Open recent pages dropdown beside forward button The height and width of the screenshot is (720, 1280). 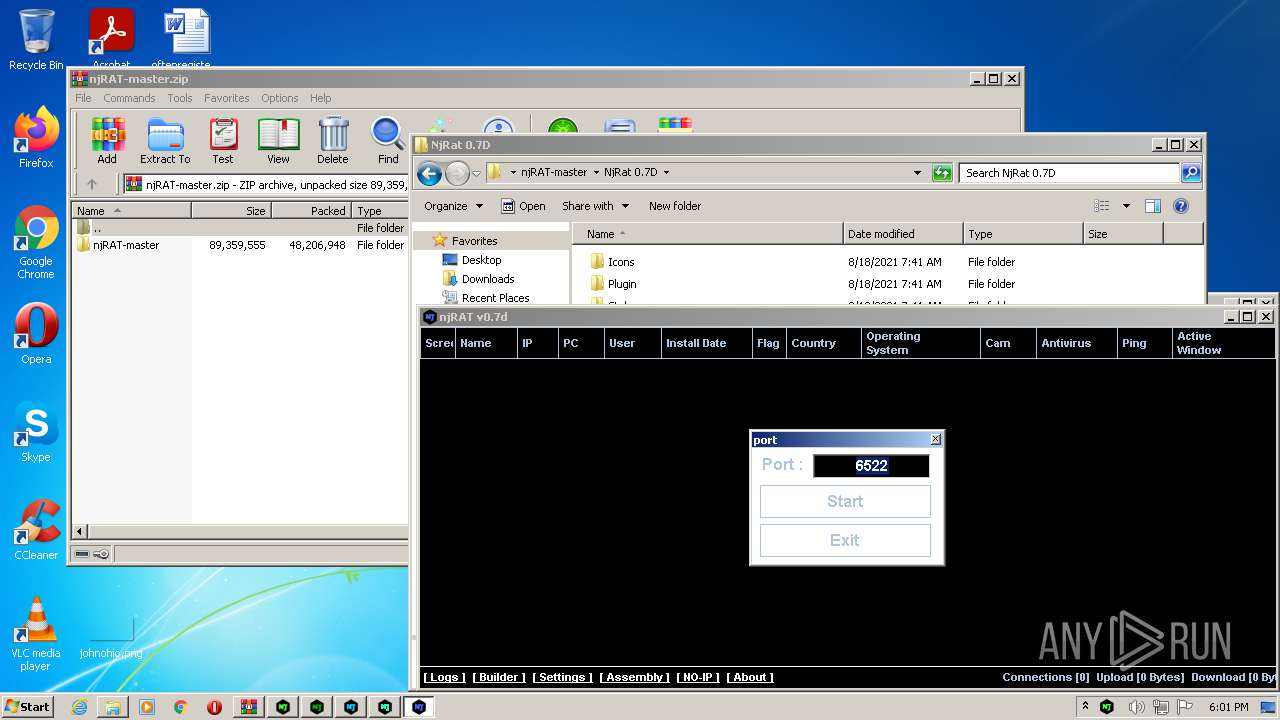[477, 173]
